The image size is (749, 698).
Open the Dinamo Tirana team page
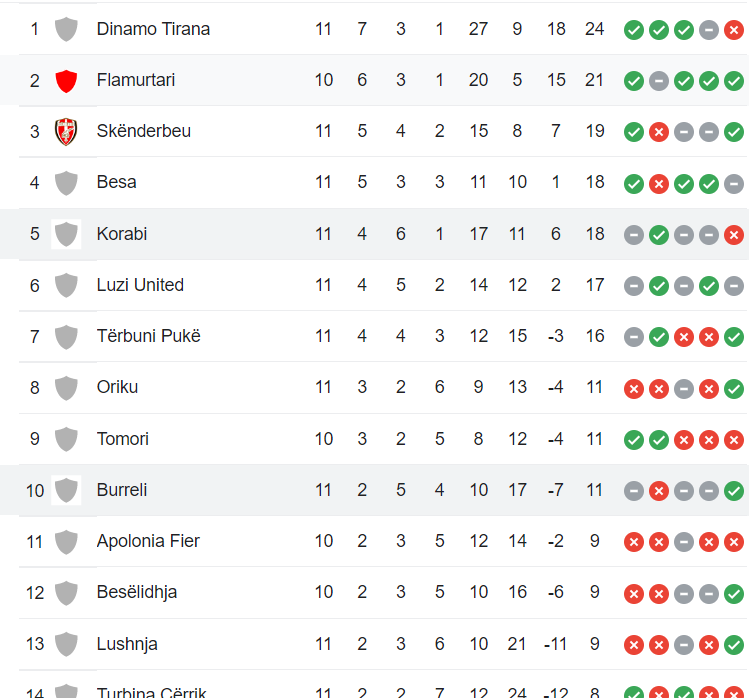(x=153, y=29)
